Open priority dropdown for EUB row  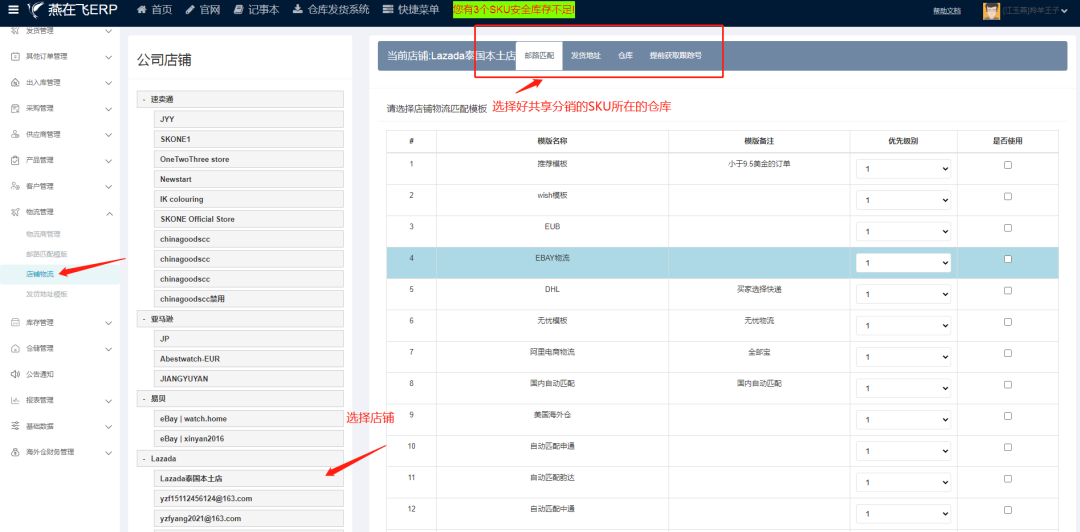(x=903, y=232)
